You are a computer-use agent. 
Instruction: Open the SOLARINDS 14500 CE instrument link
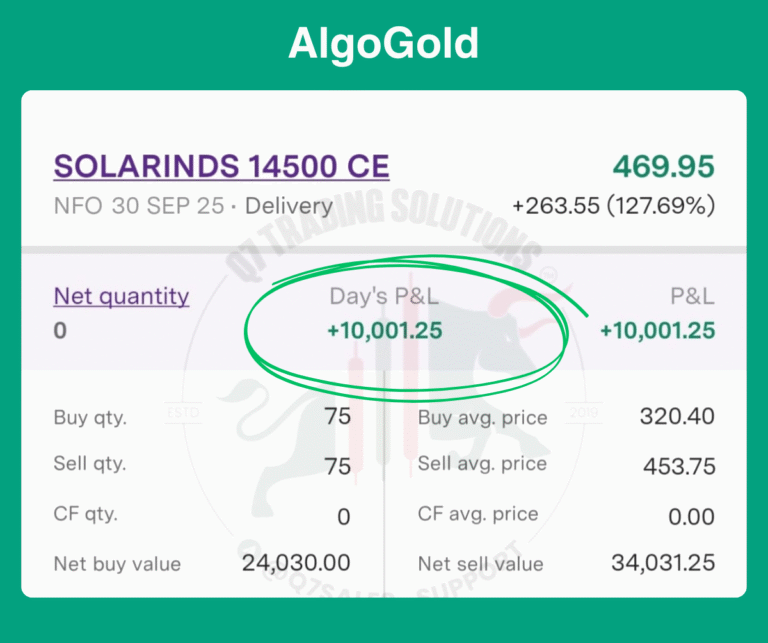tap(221, 166)
